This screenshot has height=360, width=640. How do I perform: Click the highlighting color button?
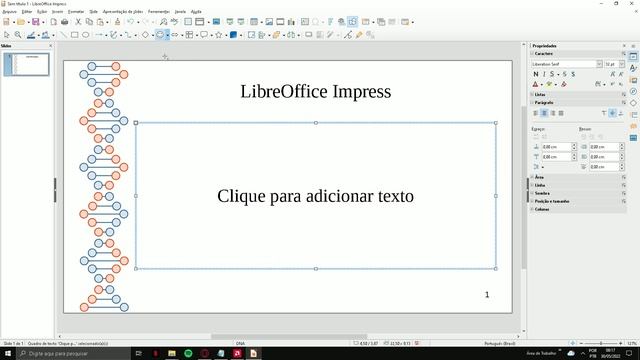(549, 84)
